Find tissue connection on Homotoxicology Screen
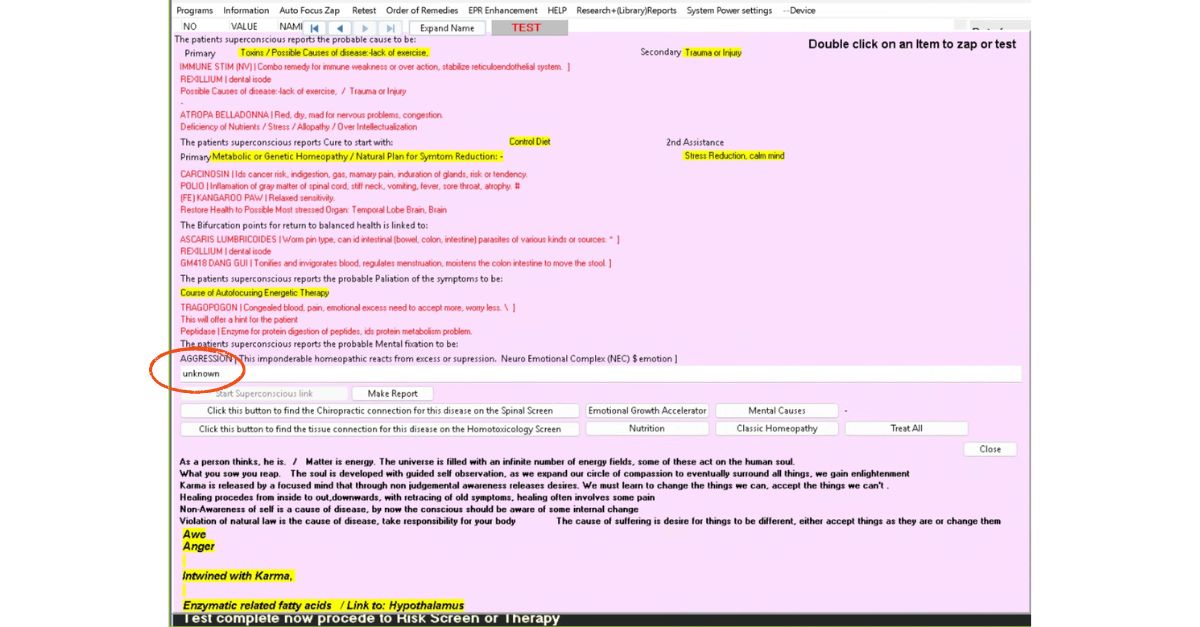Image resolution: width=1200 pixels, height=627 pixels. click(x=380, y=429)
